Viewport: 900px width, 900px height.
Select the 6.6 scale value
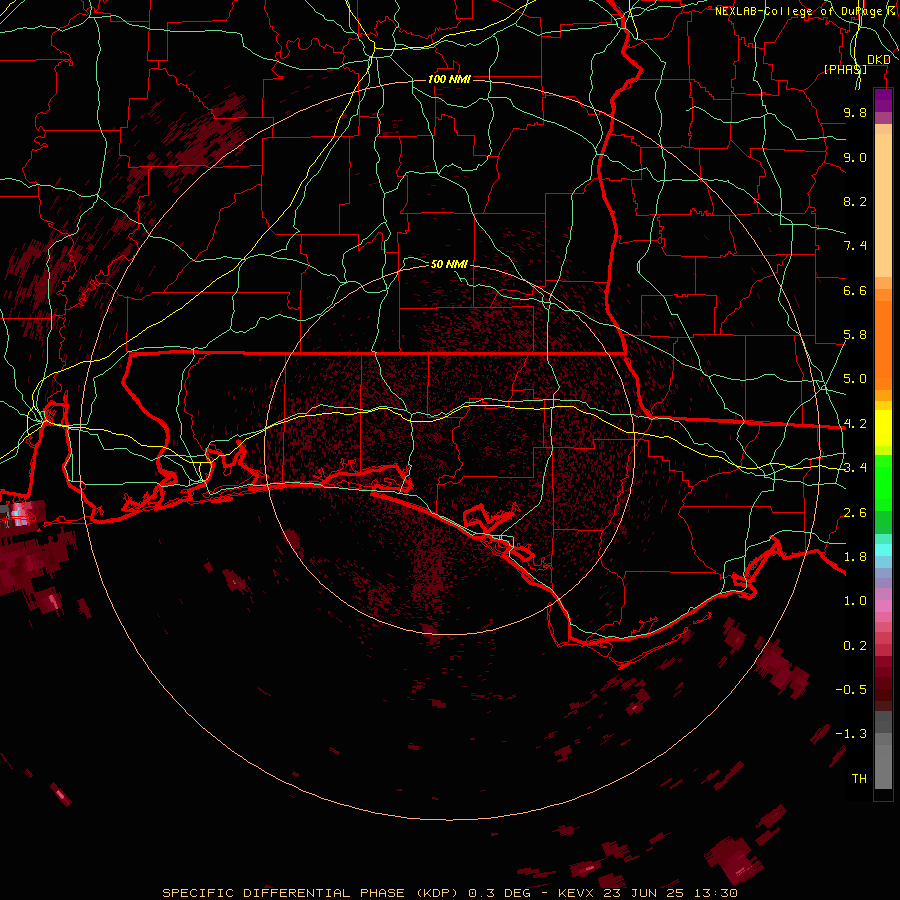(x=855, y=290)
